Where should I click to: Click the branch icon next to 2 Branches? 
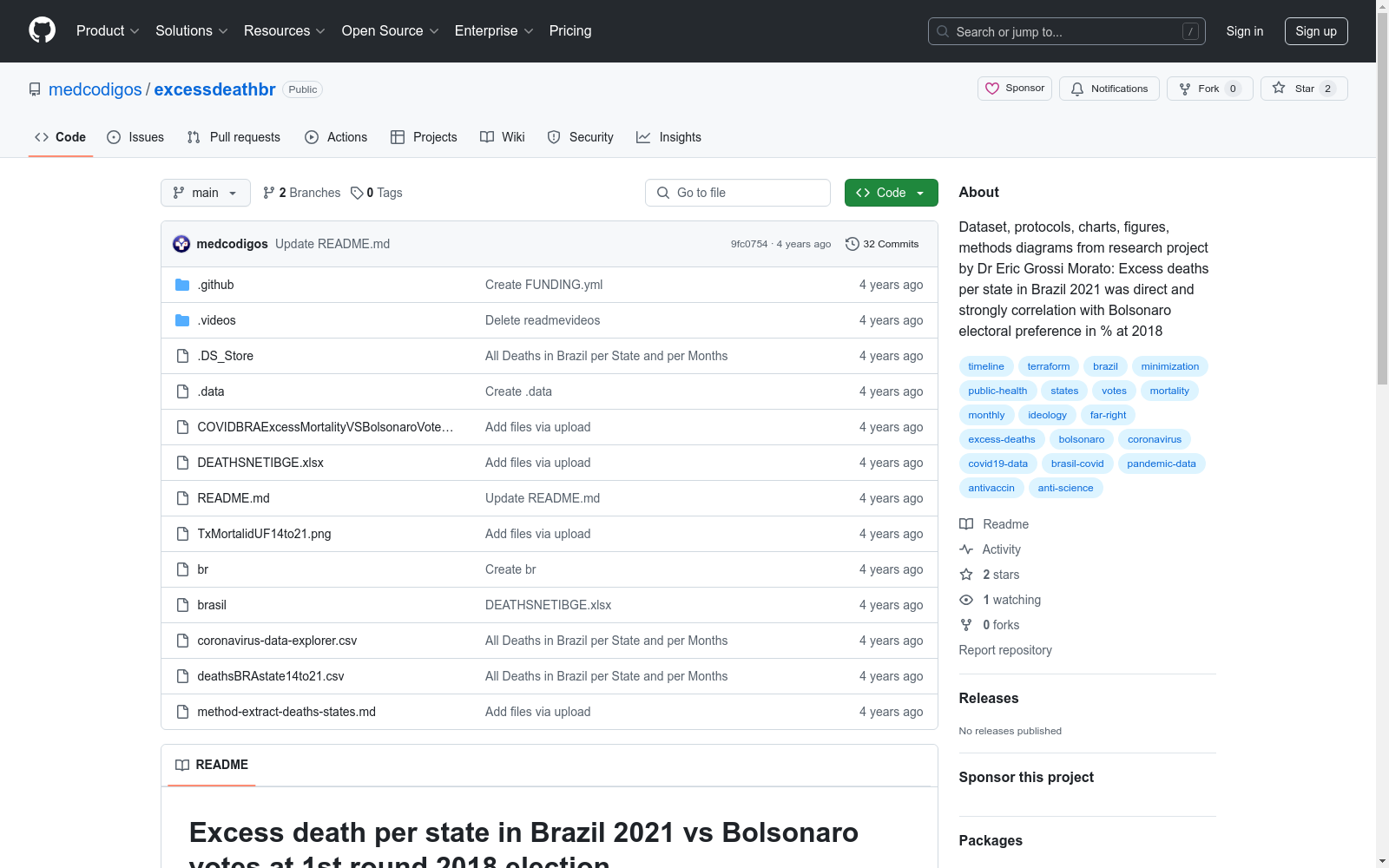[x=269, y=193]
